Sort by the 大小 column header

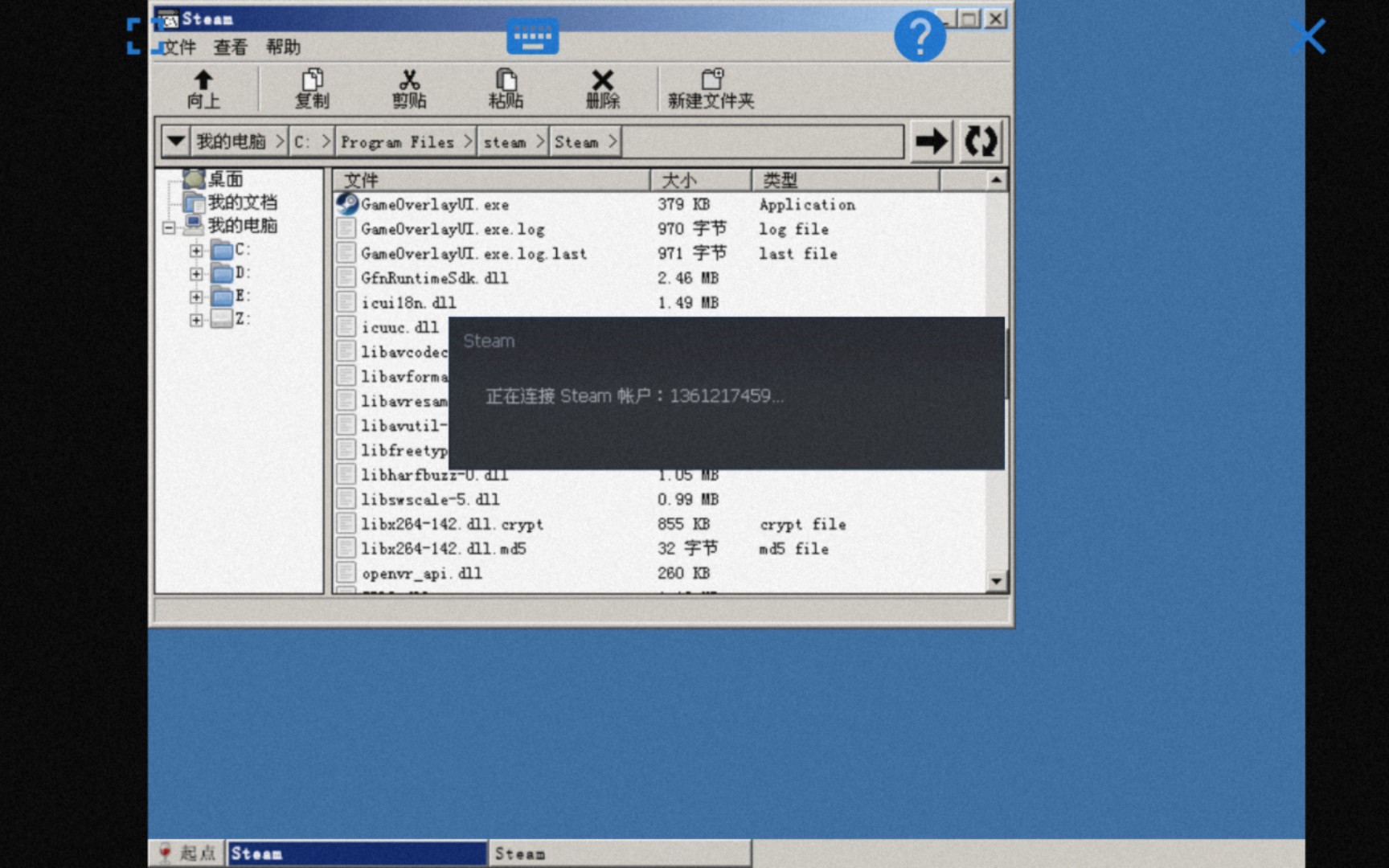tap(700, 180)
